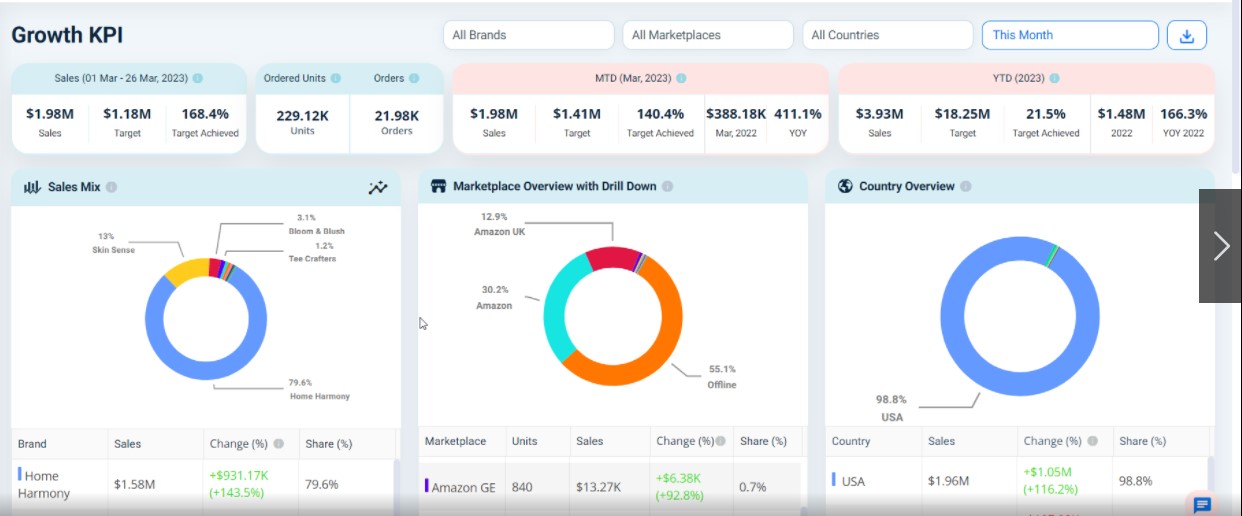
Task: Click the Growth KPI page title
Action: tap(67, 35)
